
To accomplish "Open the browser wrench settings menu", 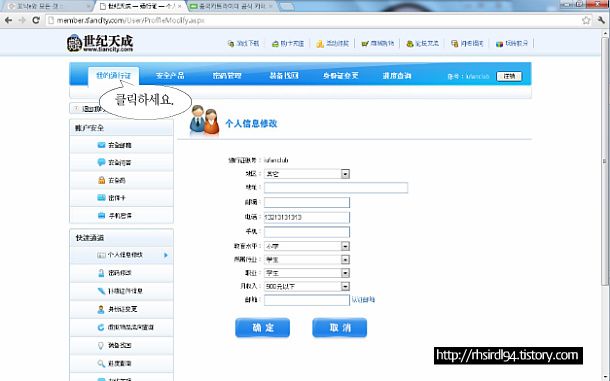I will click(601, 20).
